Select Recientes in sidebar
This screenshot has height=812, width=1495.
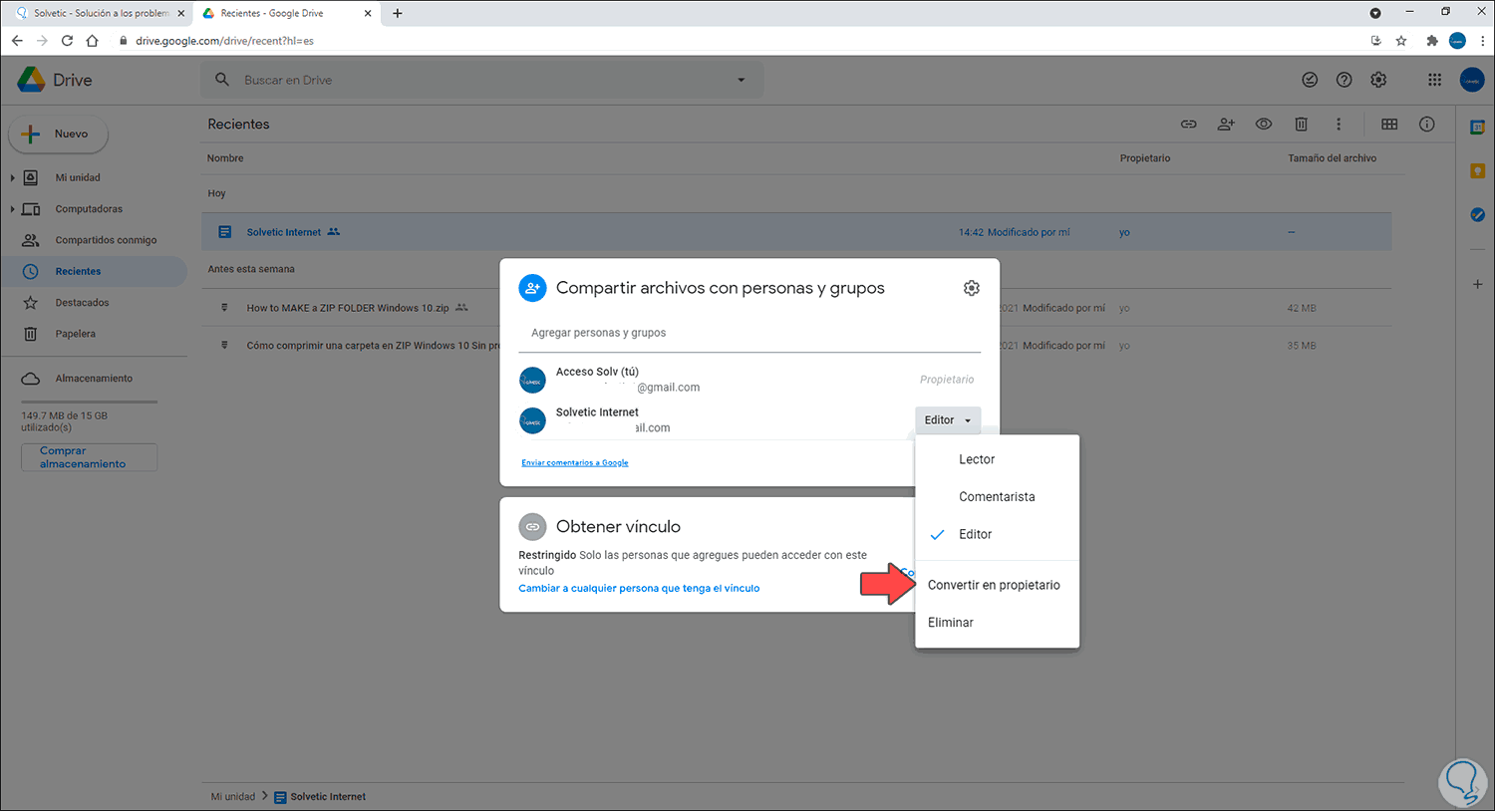[x=94, y=271]
